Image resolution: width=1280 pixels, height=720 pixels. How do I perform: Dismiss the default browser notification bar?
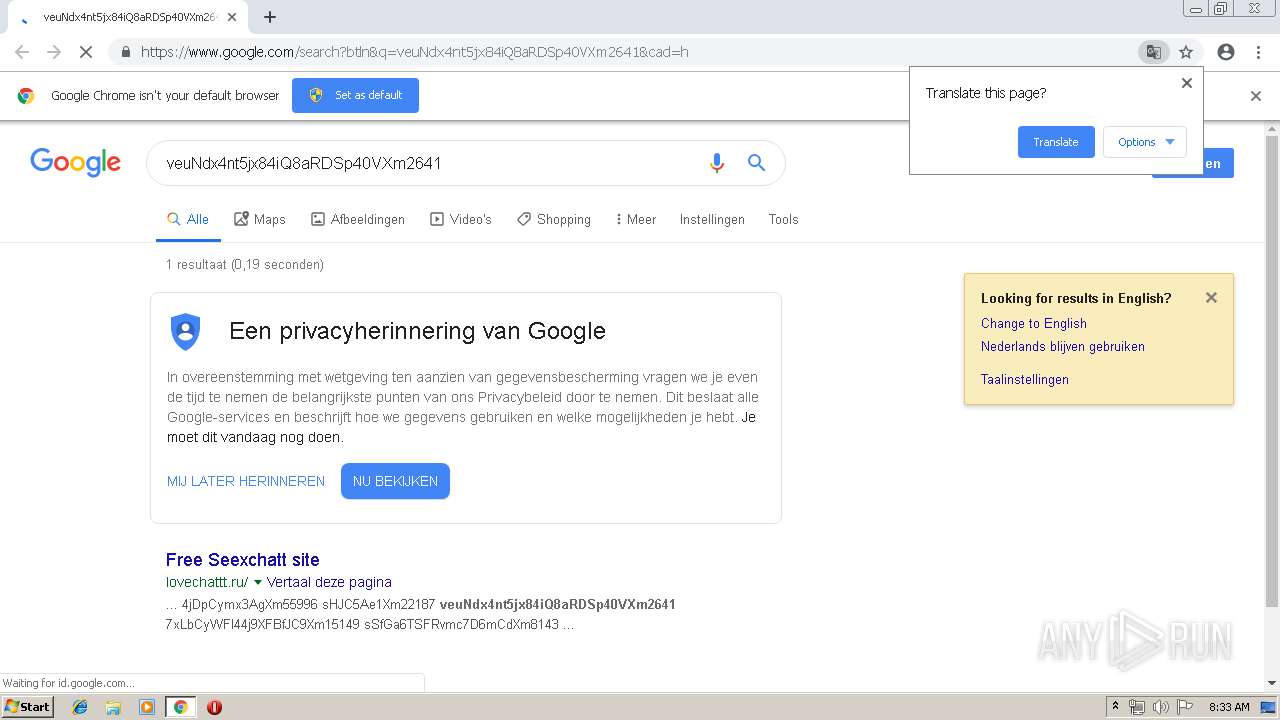pyautogui.click(x=1256, y=96)
